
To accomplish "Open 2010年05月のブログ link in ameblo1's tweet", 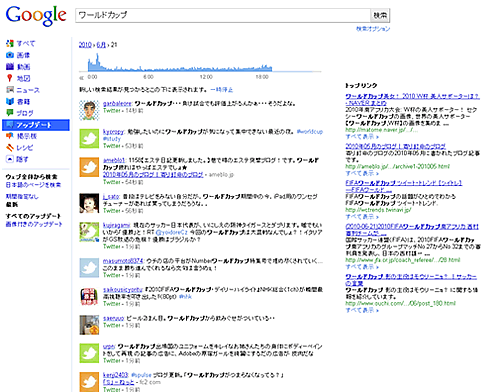I will click(153, 174).
